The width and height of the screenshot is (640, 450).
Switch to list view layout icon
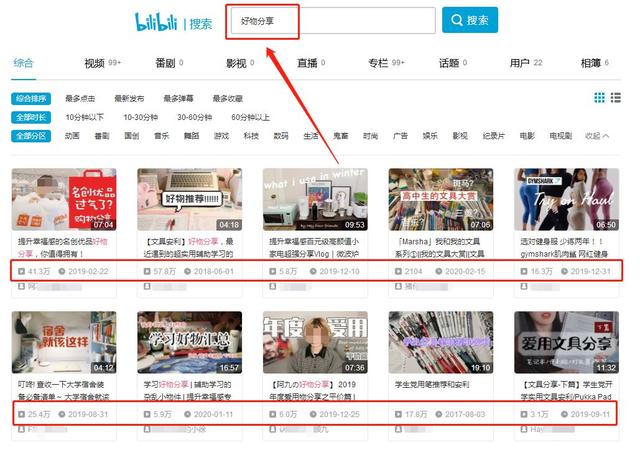617,98
